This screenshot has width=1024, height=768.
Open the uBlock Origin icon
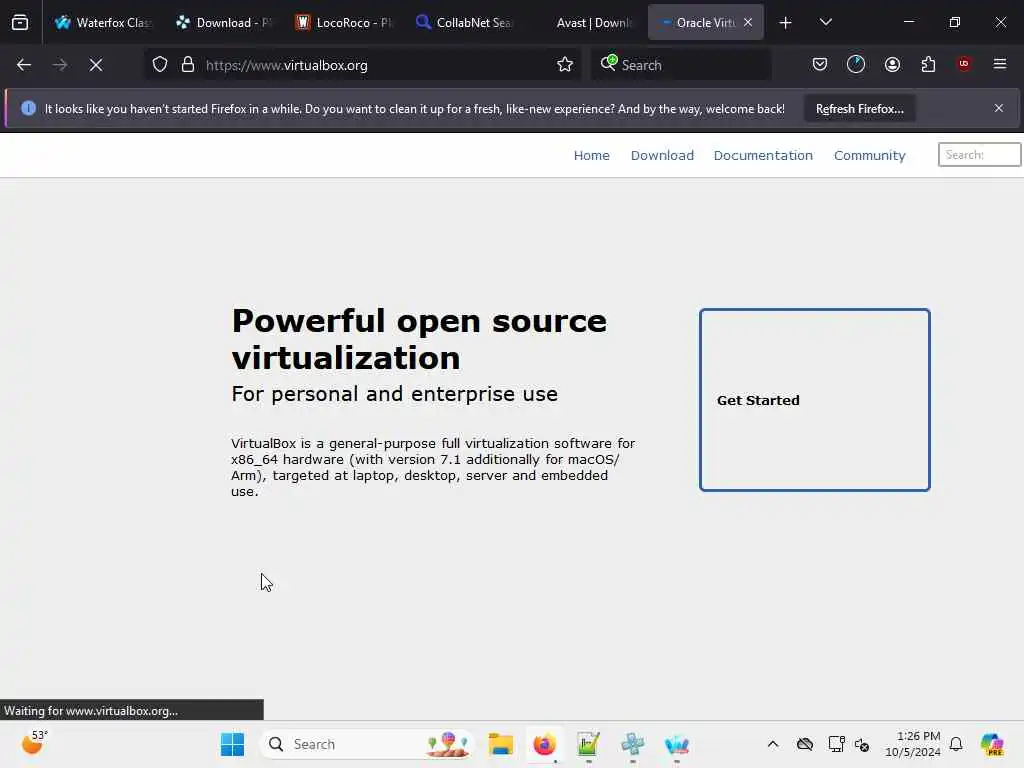(964, 64)
